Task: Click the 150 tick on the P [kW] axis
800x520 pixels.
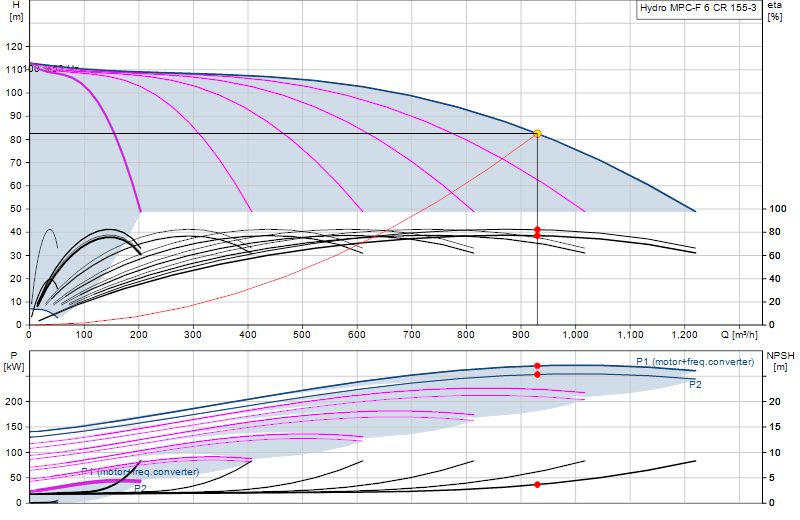Action: pyautogui.click(x=14, y=427)
